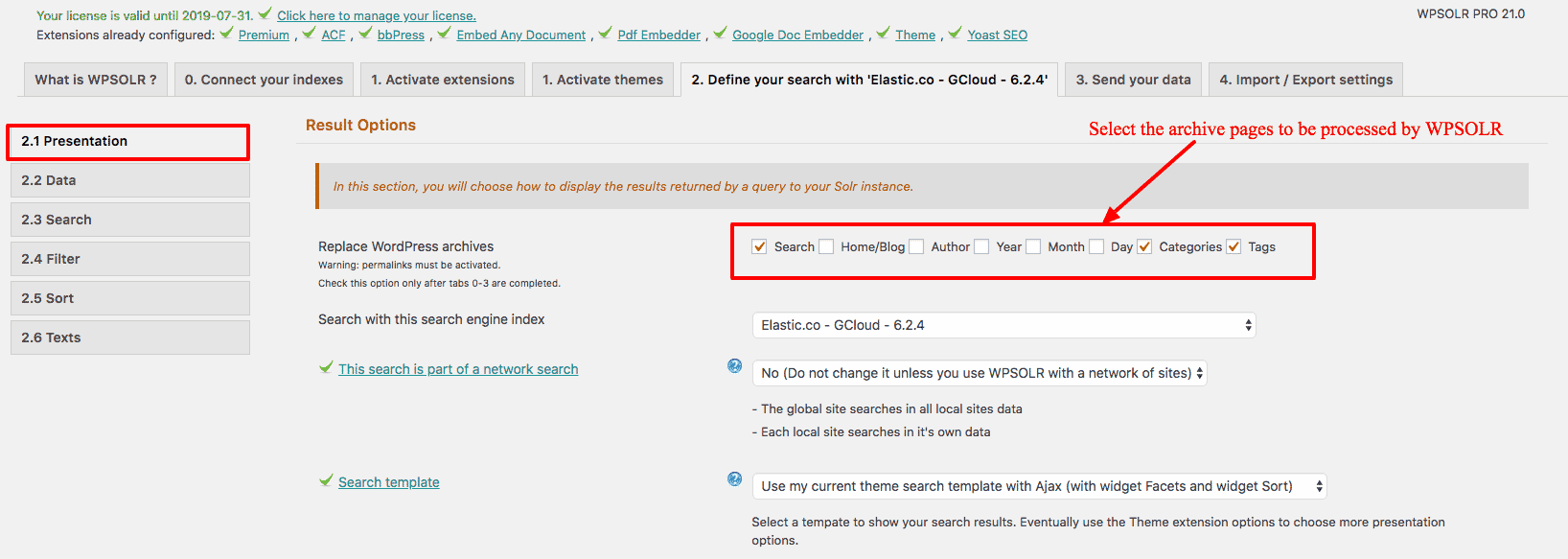Follow the bbPress extension link
The image size is (1568, 559).
(401, 35)
